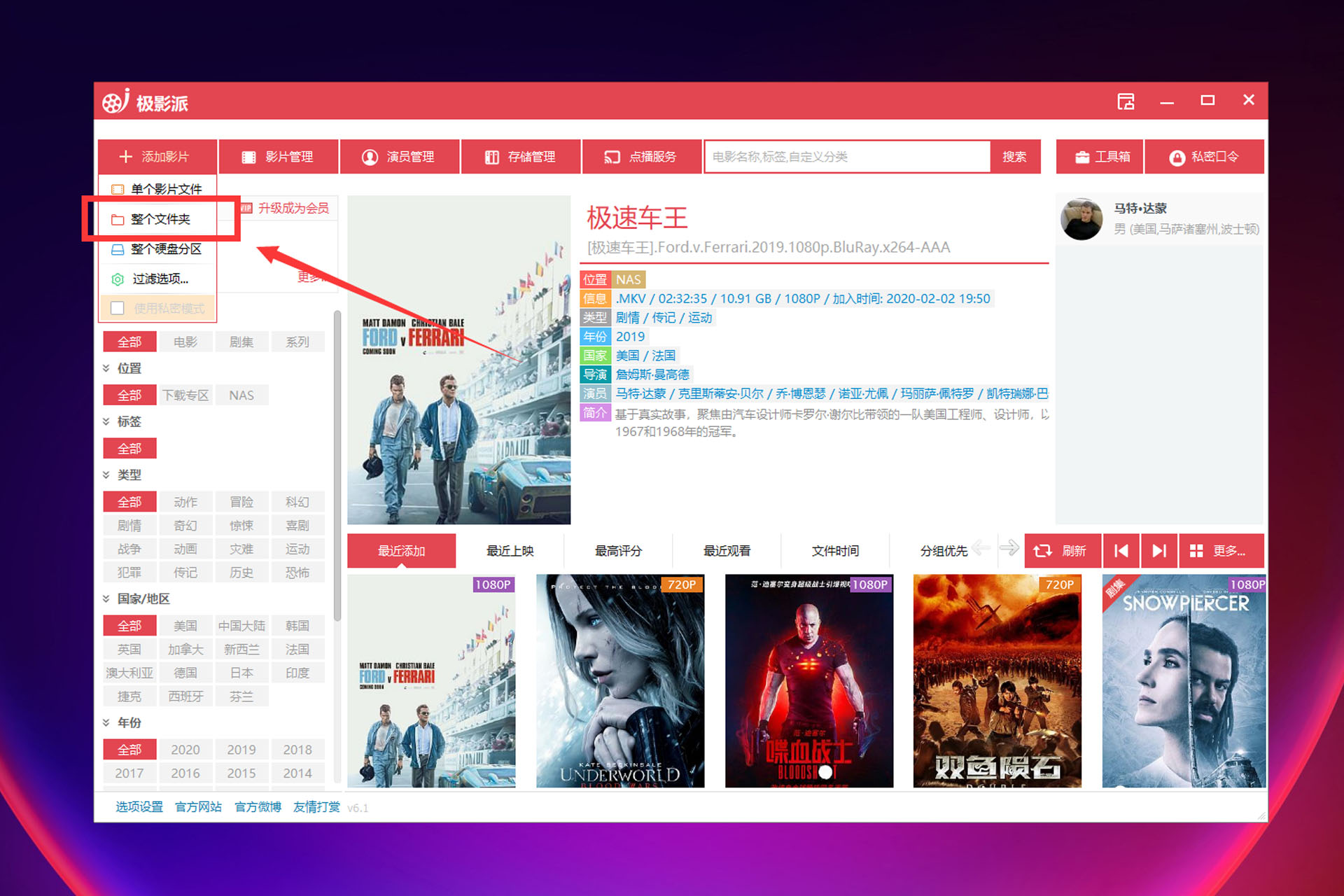Switch to Recently Added (最近添加) tab
1344x896 pixels.
coord(401,551)
